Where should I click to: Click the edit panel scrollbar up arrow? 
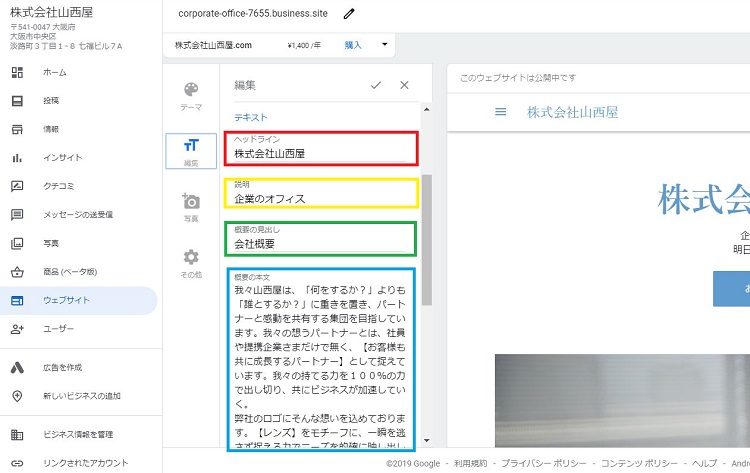pyautogui.click(x=427, y=109)
